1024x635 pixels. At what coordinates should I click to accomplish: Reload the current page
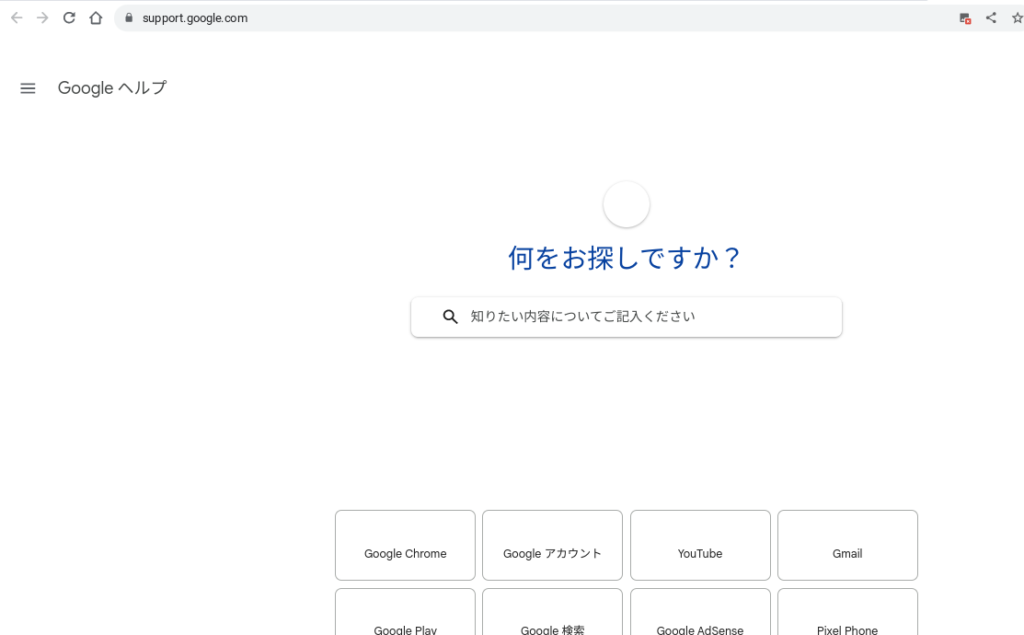pyautogui.click(x=69, y=18)
